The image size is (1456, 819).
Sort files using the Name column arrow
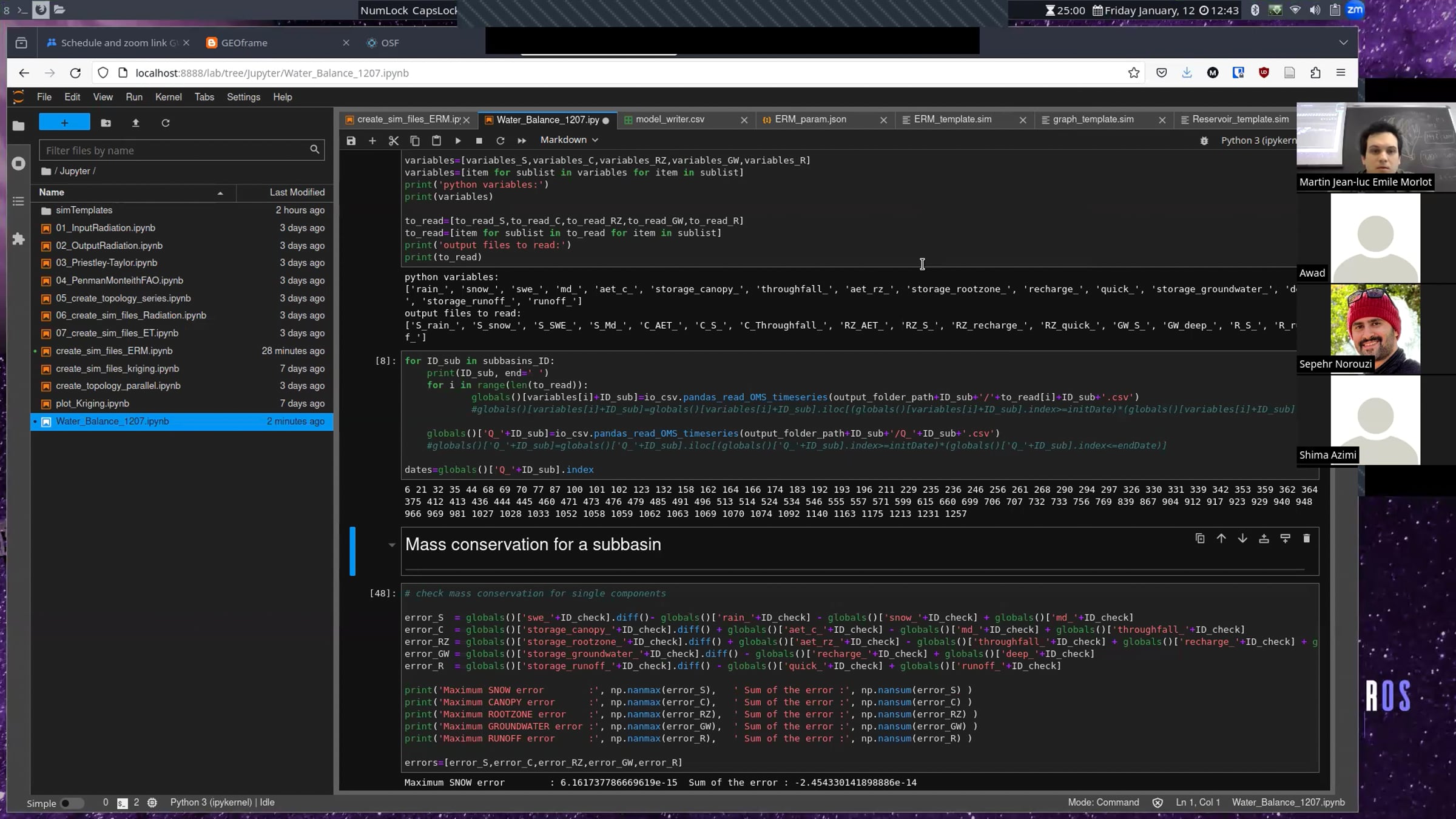[220, 193]
